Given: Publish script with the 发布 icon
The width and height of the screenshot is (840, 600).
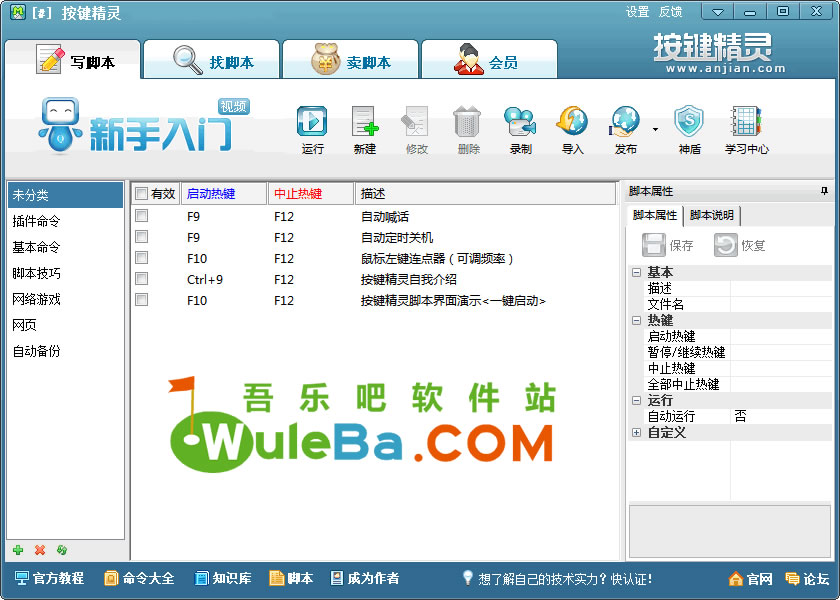Looking at the screenshot, I should pyautogui.click(x=625, y=130).
